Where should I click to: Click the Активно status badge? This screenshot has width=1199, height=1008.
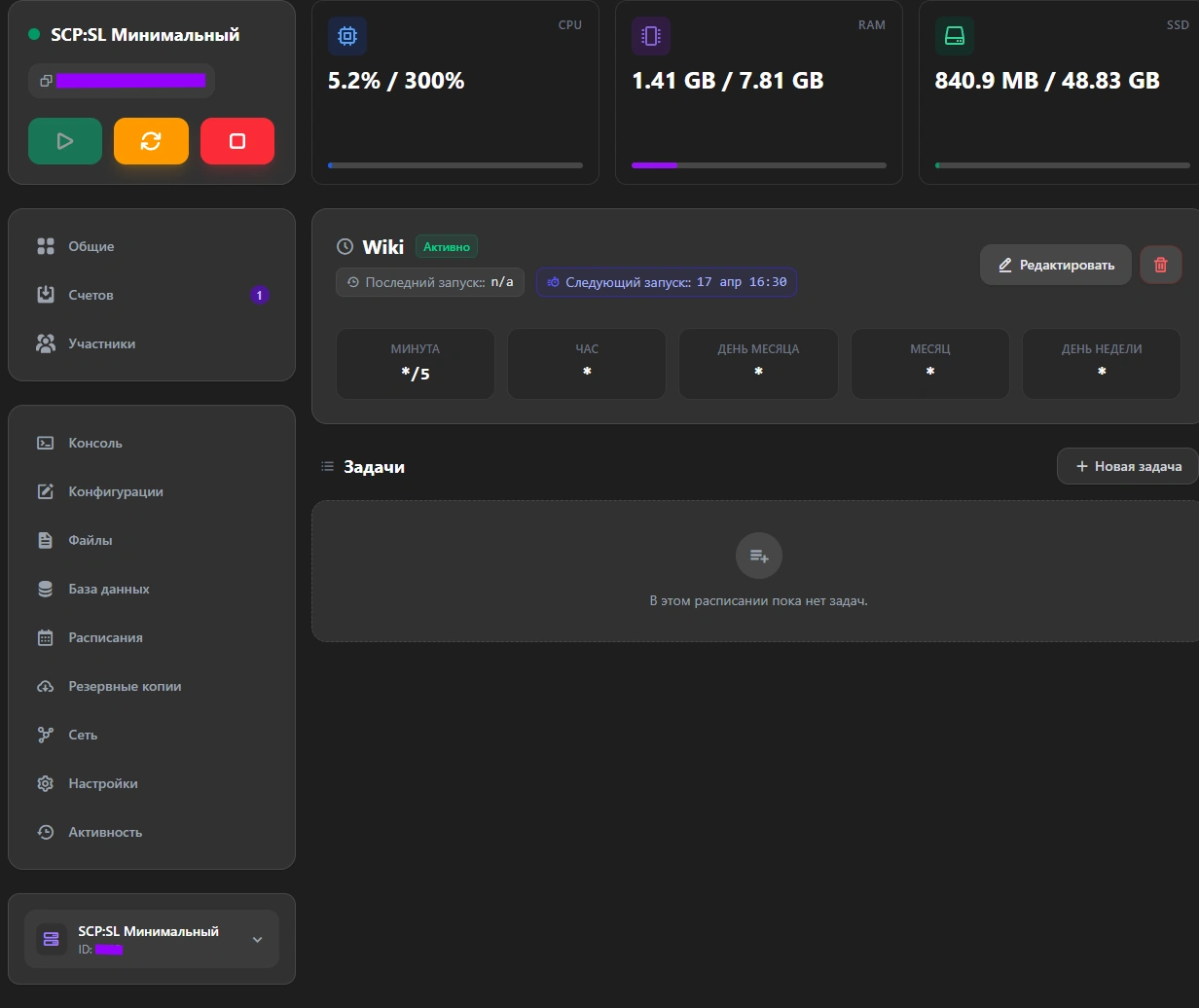coord(447,247)
